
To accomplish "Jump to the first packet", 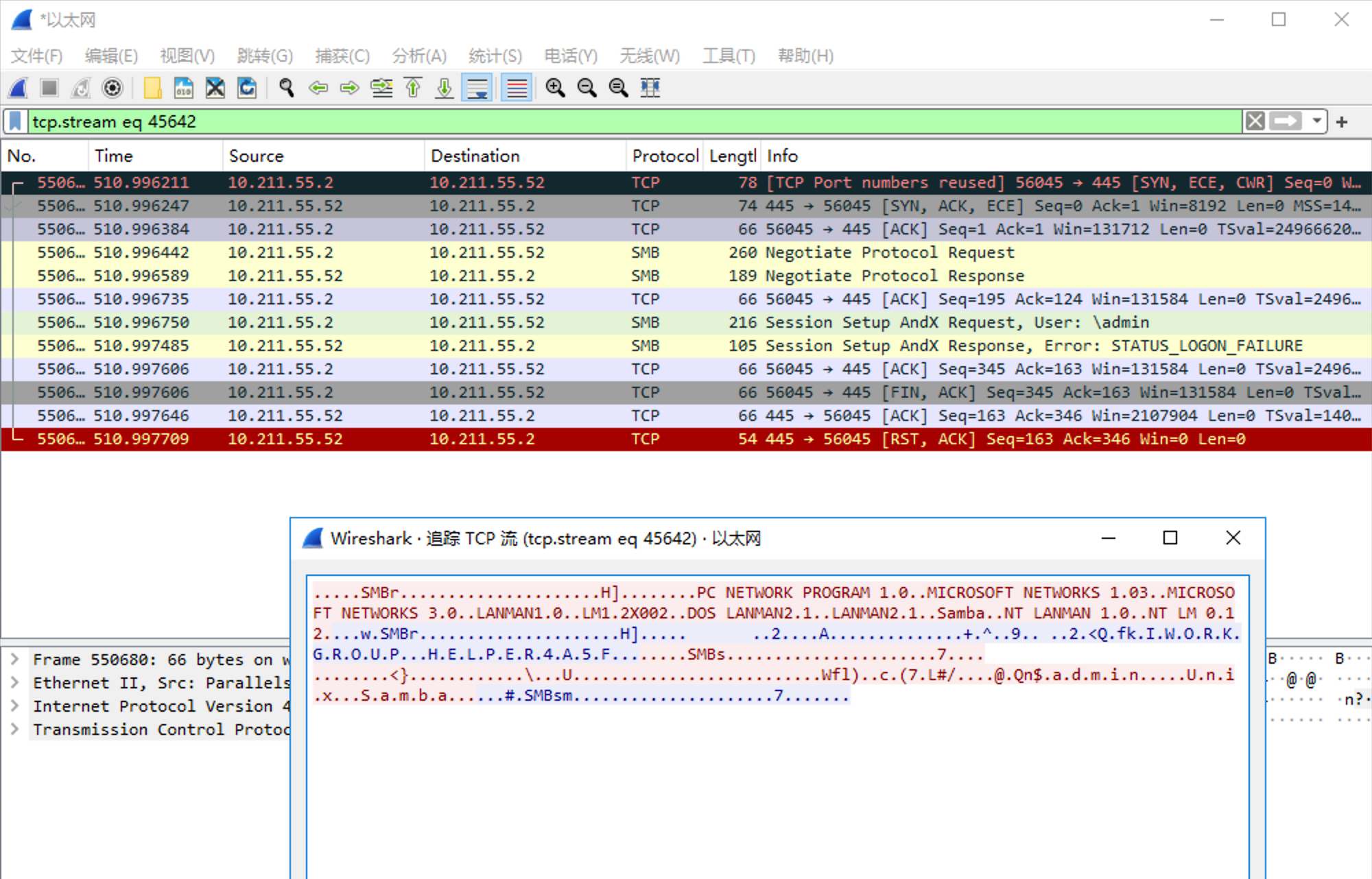I will pyautogui.click(x=413, y=88).
